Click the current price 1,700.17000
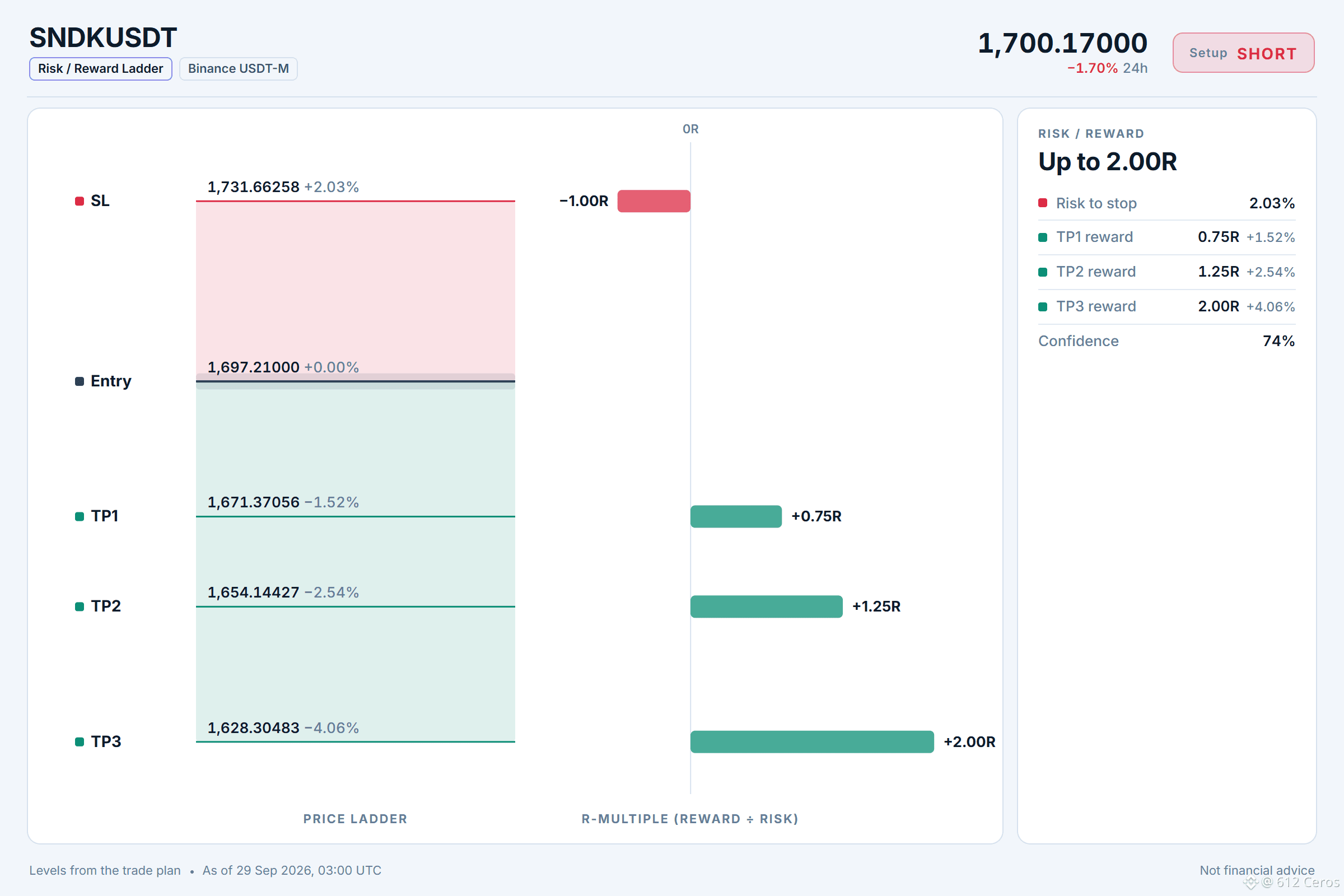The height and width of the screenshot is (896, 1344). pos(1062,44)
